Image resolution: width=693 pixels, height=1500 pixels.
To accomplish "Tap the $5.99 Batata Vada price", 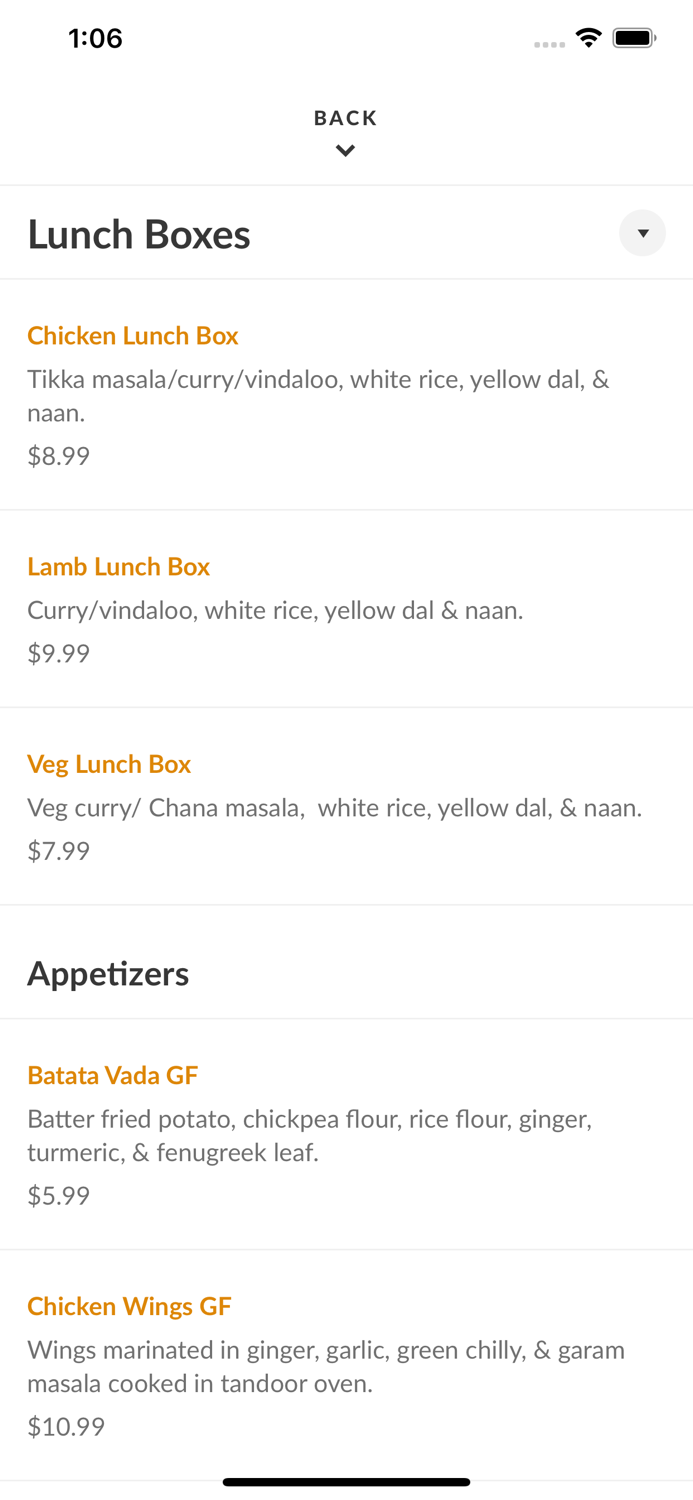I will [x=59, y=1196].
